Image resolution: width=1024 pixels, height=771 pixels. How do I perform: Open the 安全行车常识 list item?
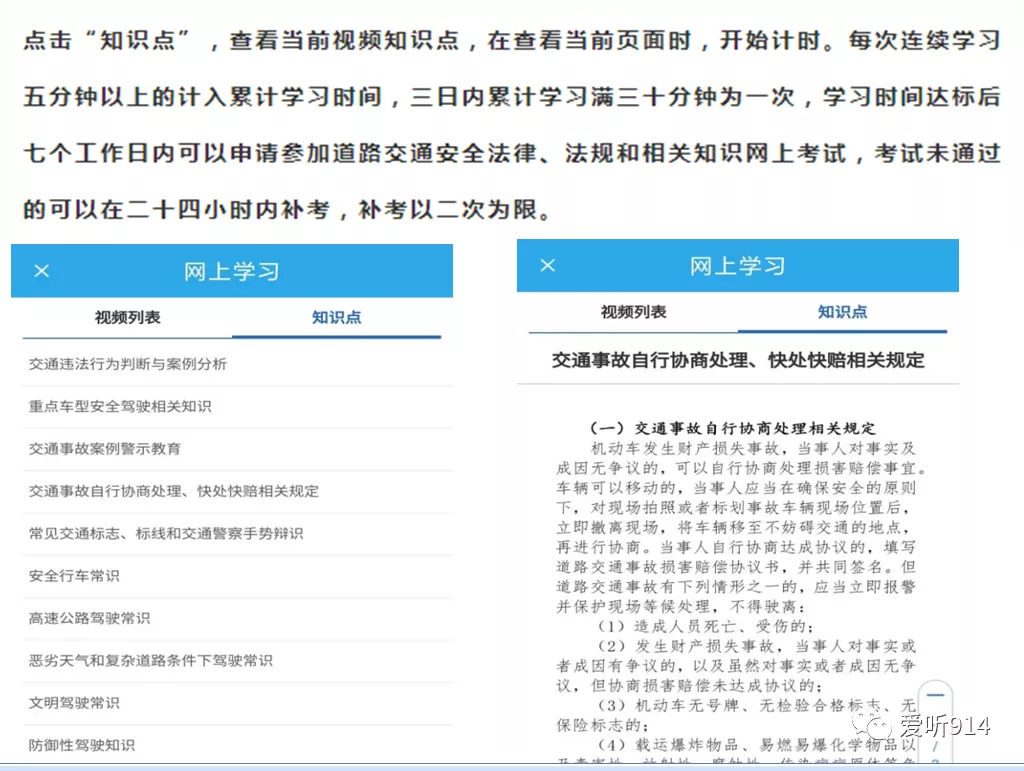tap(238, 576)
